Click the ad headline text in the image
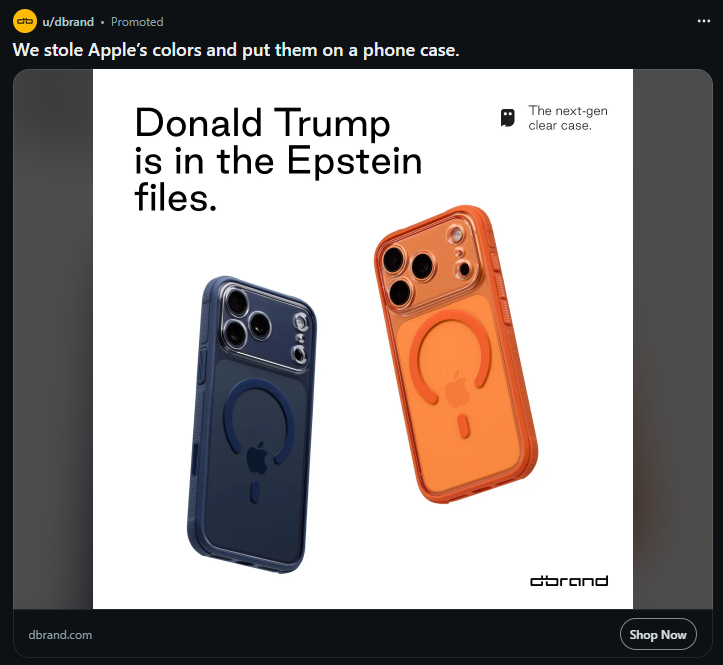The image size is (723, 665). pos(277,160)
